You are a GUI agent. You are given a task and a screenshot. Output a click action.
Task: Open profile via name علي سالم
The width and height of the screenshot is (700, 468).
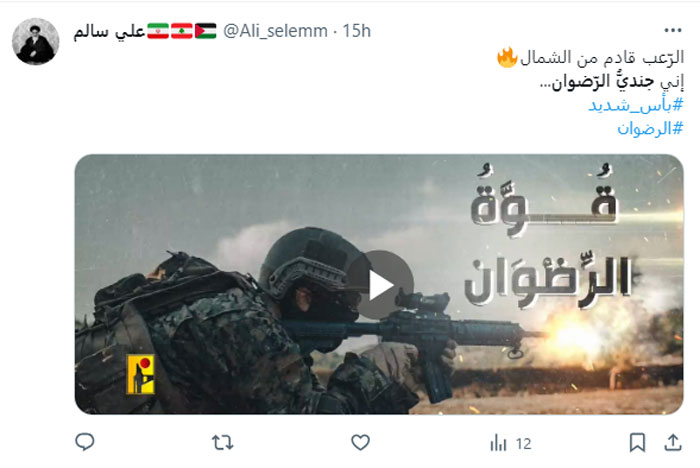(109, 31)
